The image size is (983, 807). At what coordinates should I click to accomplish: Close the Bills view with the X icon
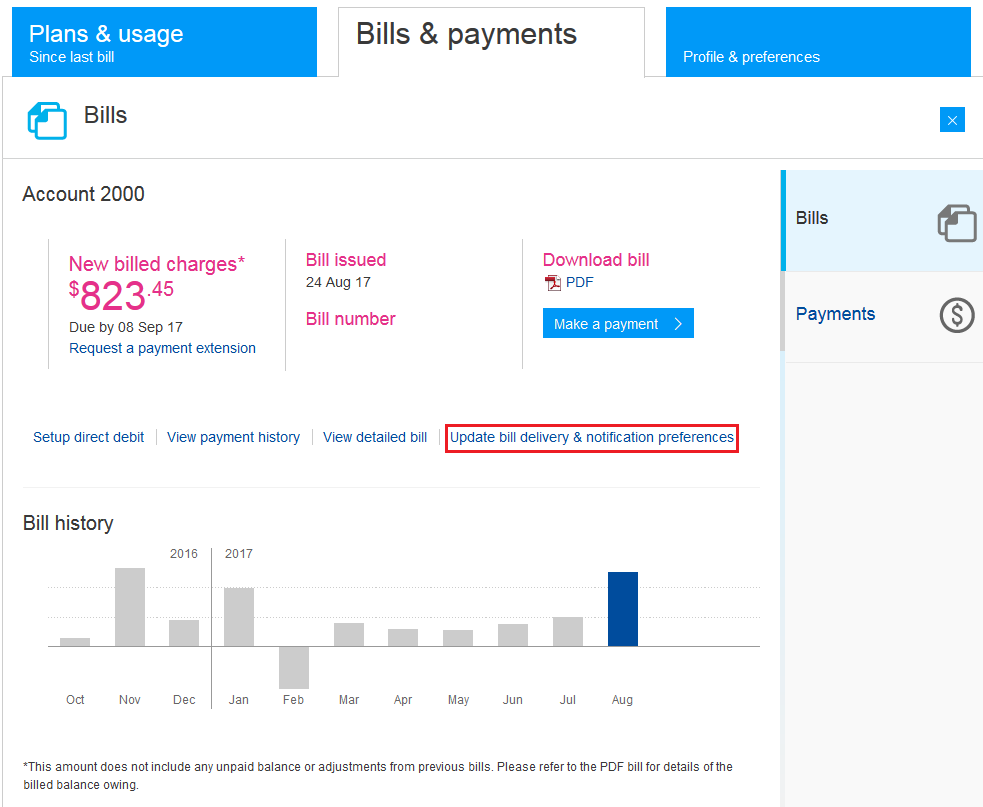point(952,119)
